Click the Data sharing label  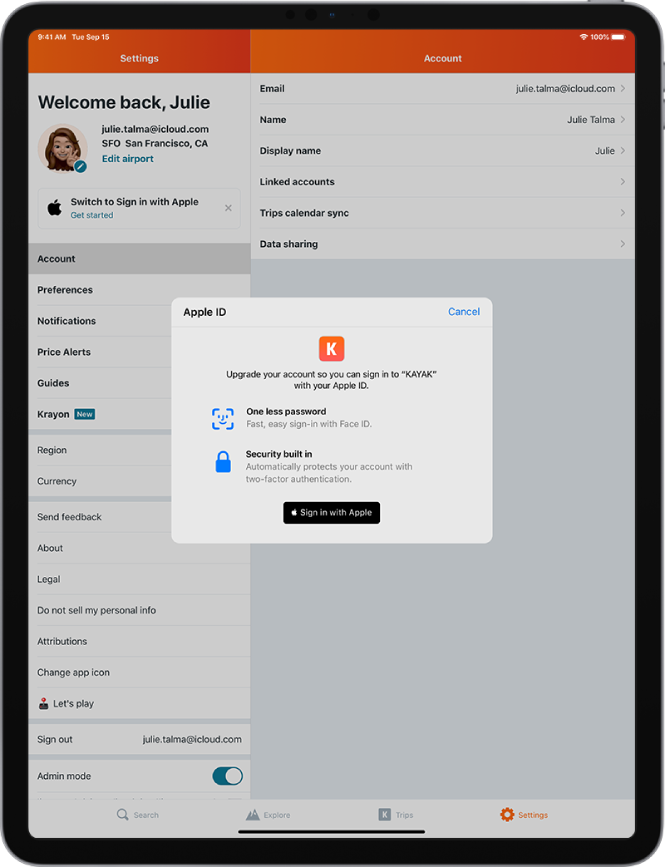[x=289, y=244]
